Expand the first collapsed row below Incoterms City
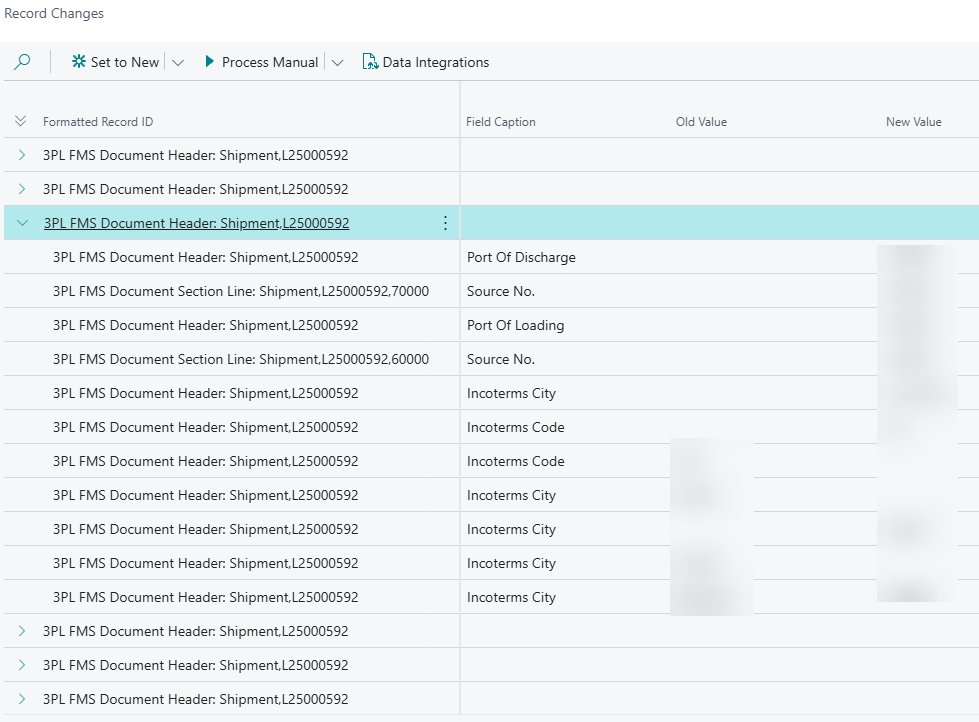The height and width of the screenshot is (722, 979). (x=22, y=631)
